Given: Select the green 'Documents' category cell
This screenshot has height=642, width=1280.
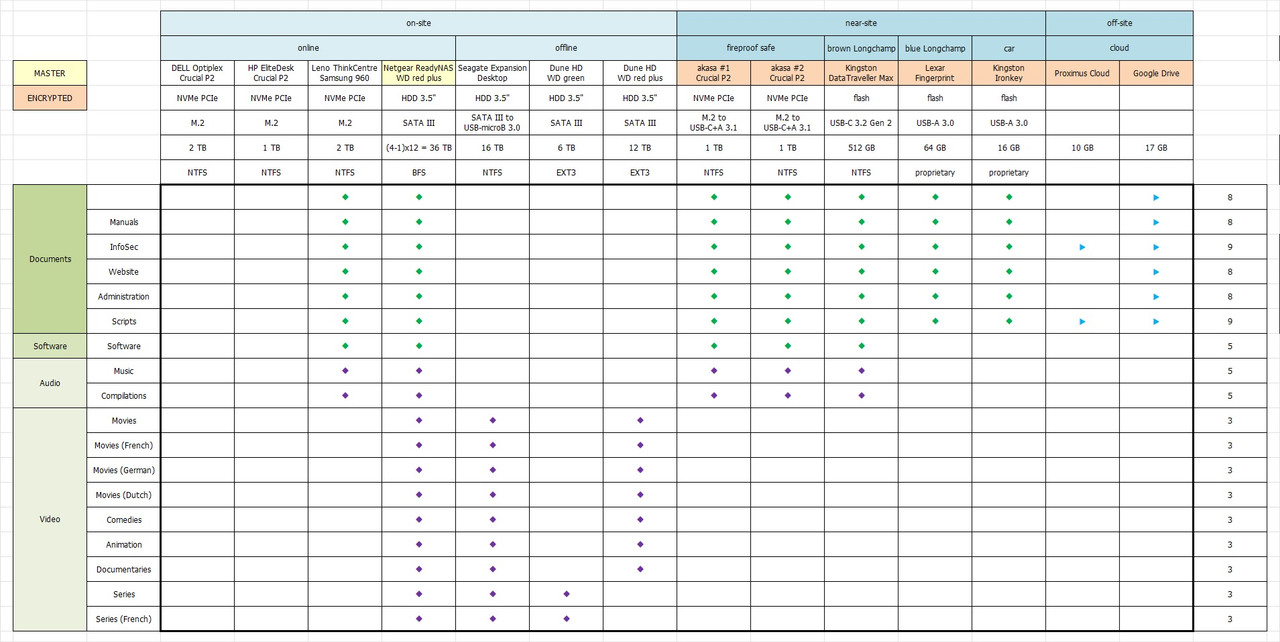Looking at the screenshot, I should click(x=50, y=259).
